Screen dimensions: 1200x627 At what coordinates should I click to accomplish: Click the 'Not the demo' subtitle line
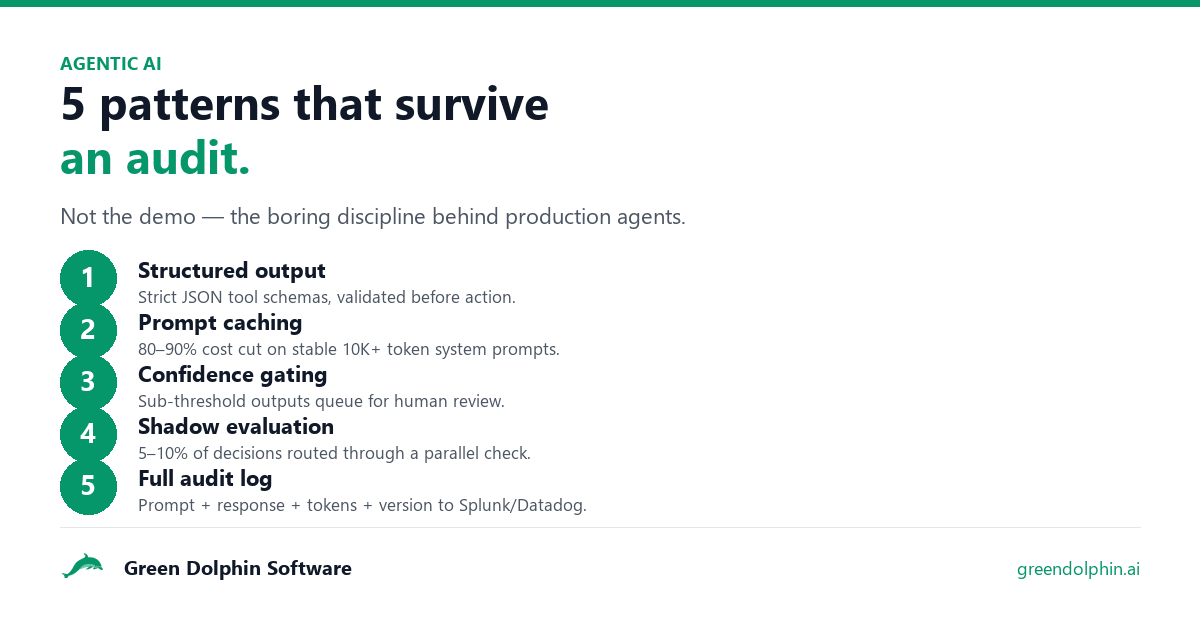(x=373, y=217)
